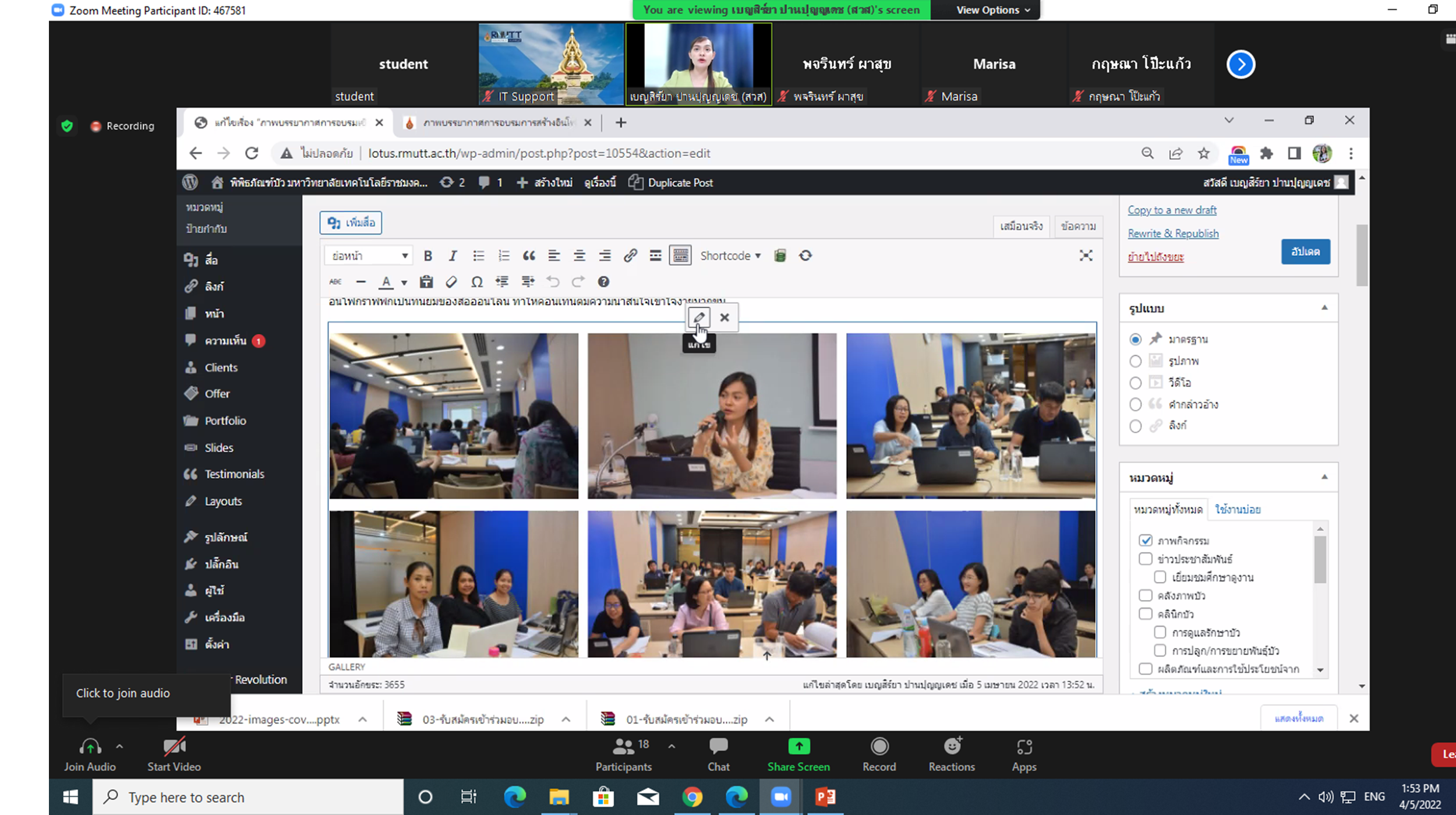The image size is (1456, 815).
Task: Click Duplicate Post in admin bar
Action: click(x=671, y=183)
